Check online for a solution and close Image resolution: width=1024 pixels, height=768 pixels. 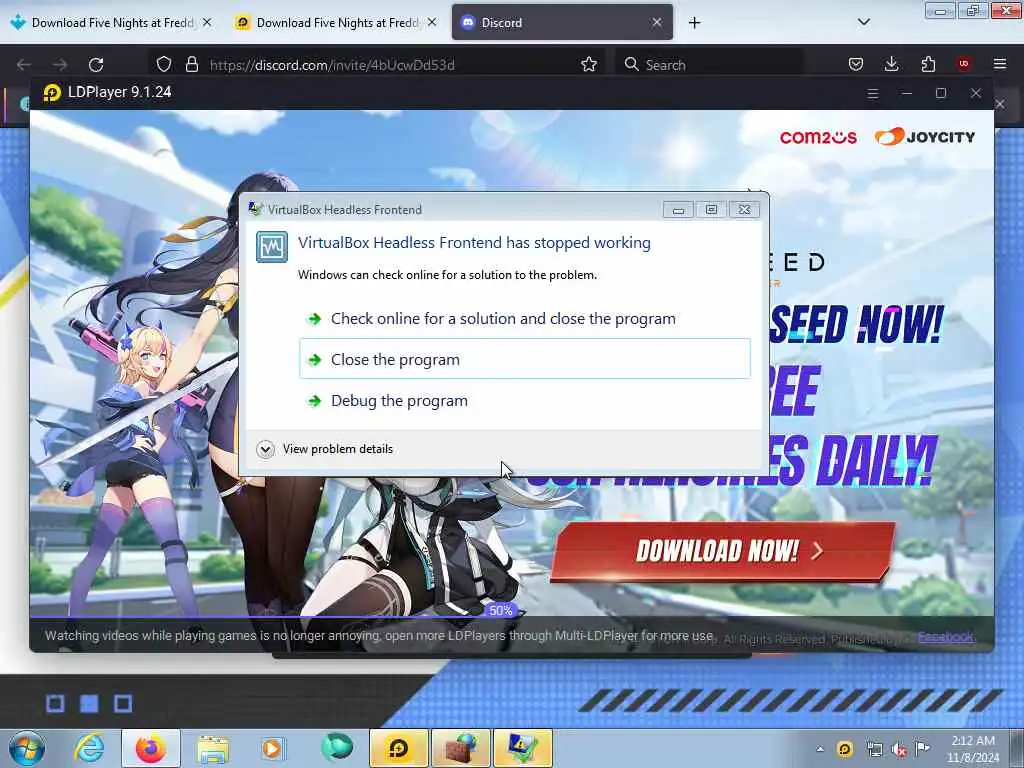pyautogui.click(x=524, y=318)
